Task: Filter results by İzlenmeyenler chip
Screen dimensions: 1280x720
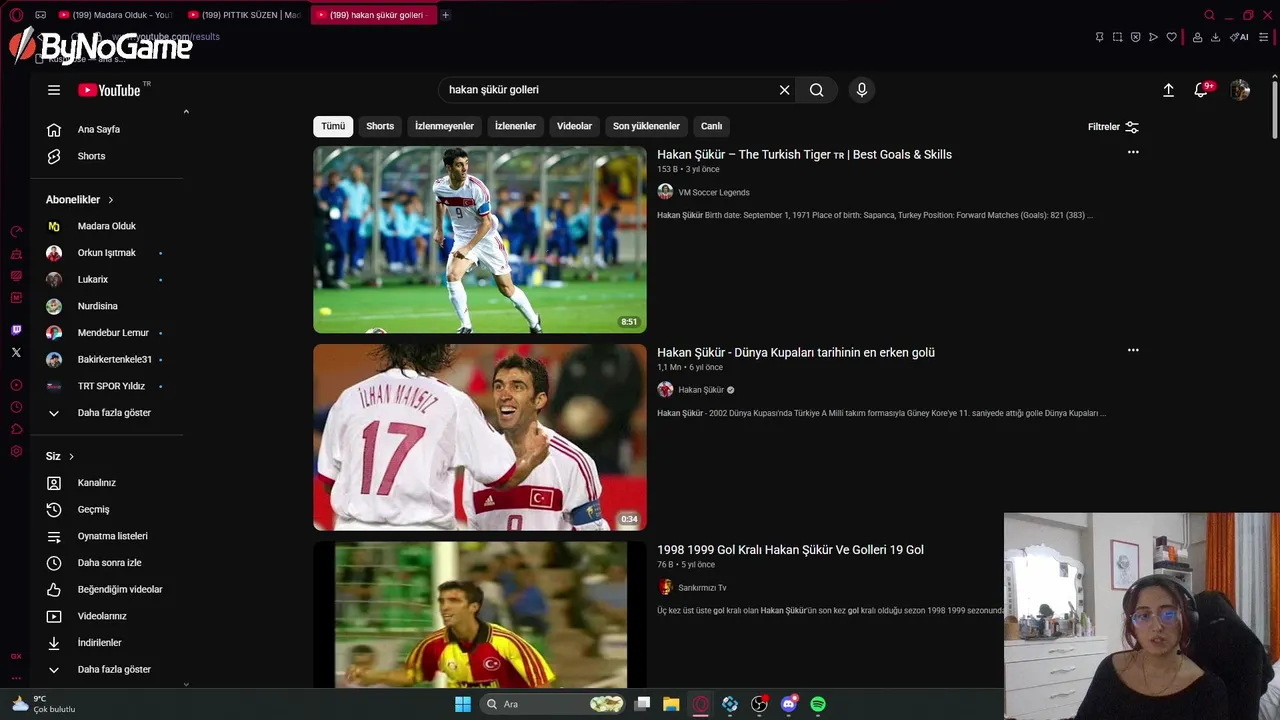Action: (444, 126)
